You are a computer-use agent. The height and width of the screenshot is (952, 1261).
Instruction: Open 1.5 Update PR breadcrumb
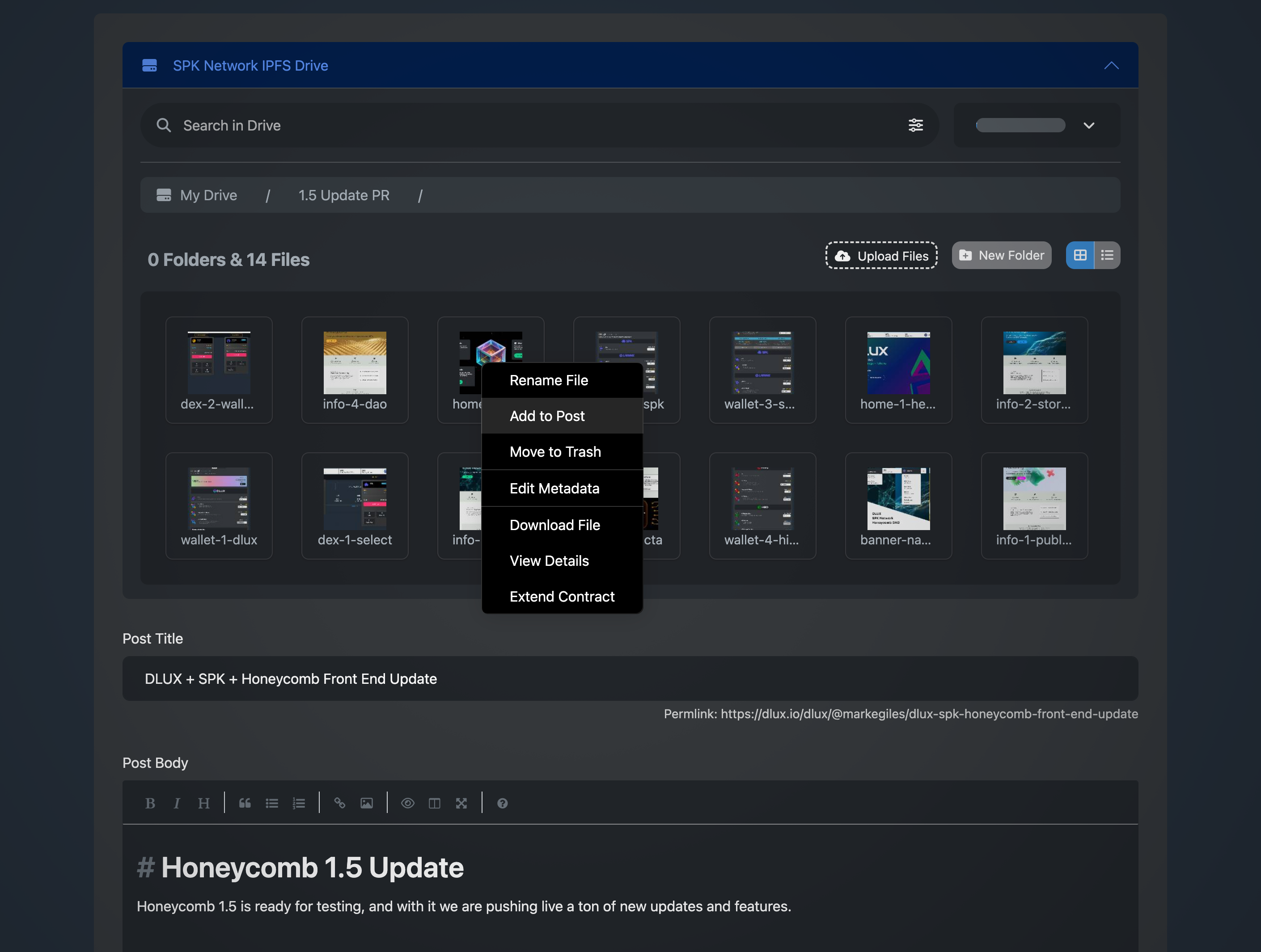pyautogui.click(x=344, y=195)
